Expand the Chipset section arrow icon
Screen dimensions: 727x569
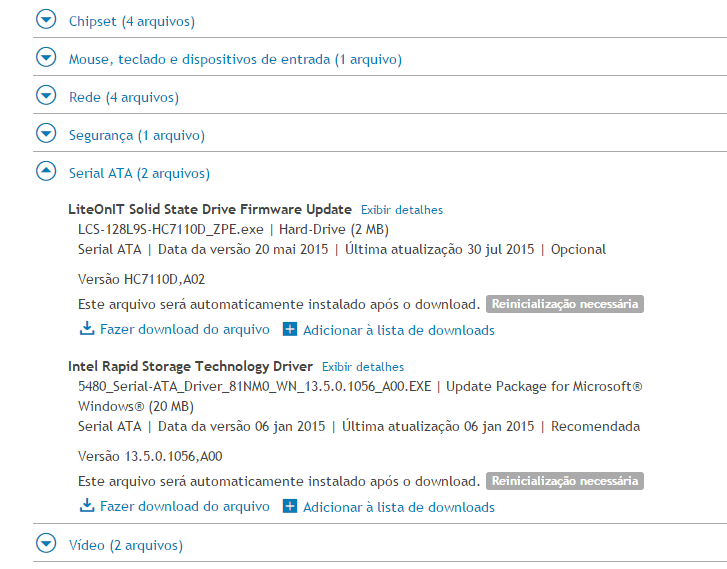pos(46,19)
